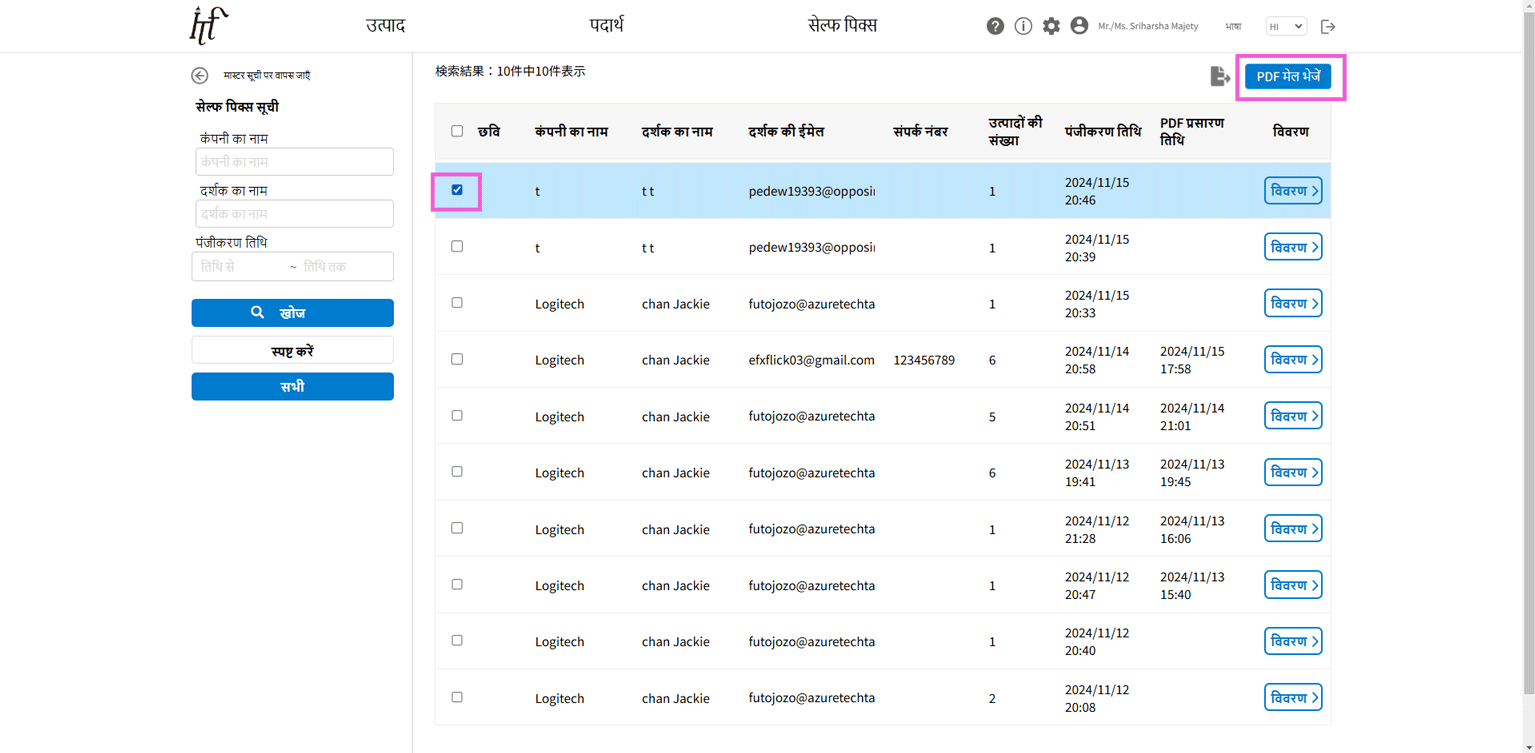This screenshot has width=1535, height=753.
Task: Click the user name Mr./Ms. Sriharsha Majety
Action: [x=1148, y=27]
